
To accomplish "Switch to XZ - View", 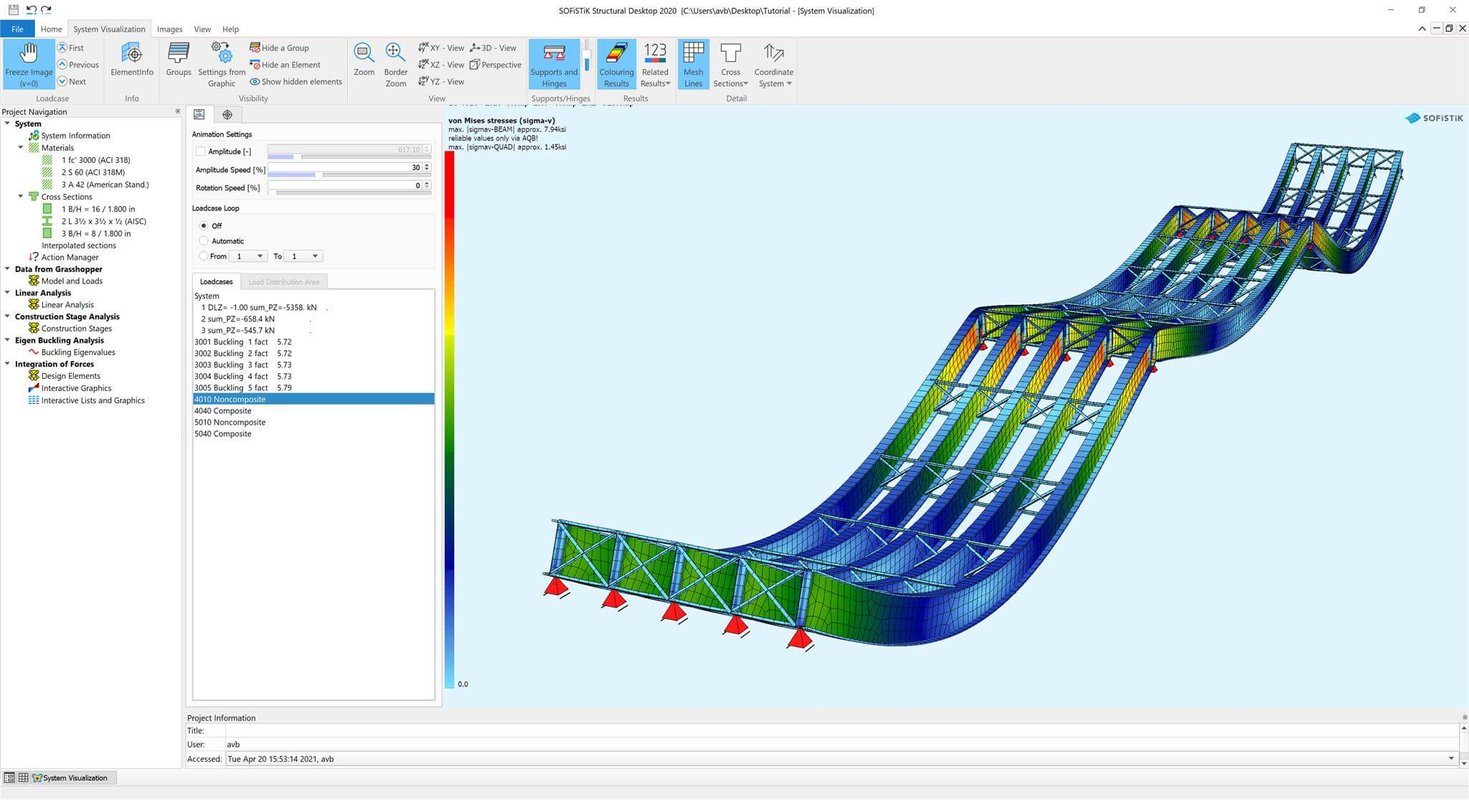I will pos(441,65).
